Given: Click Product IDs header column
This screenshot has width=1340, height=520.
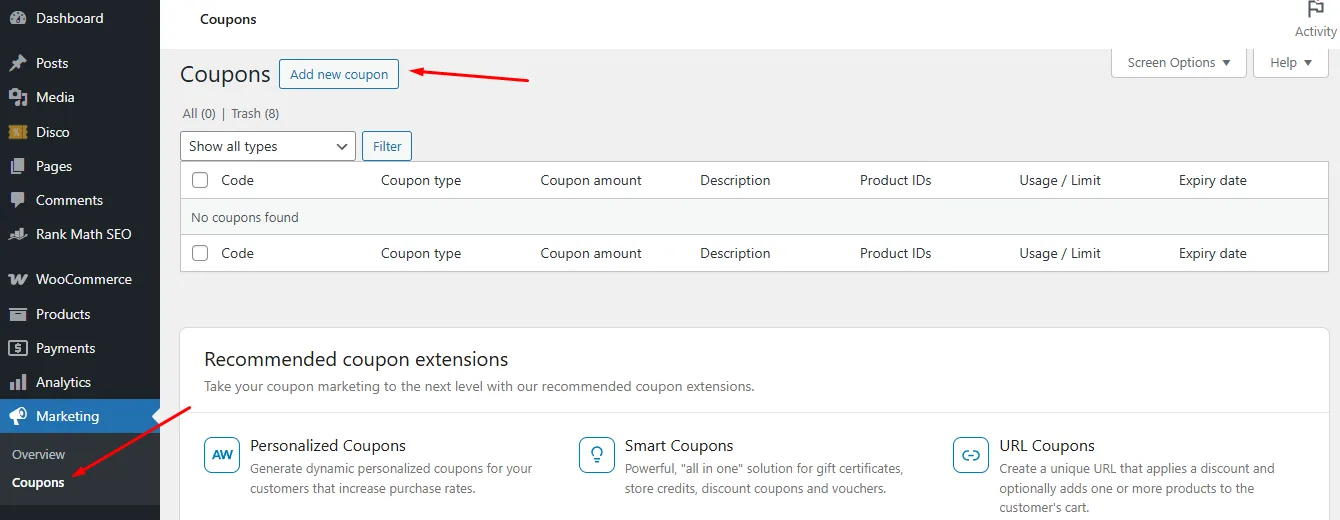Looking at the screenshot, I should (895, 180).
